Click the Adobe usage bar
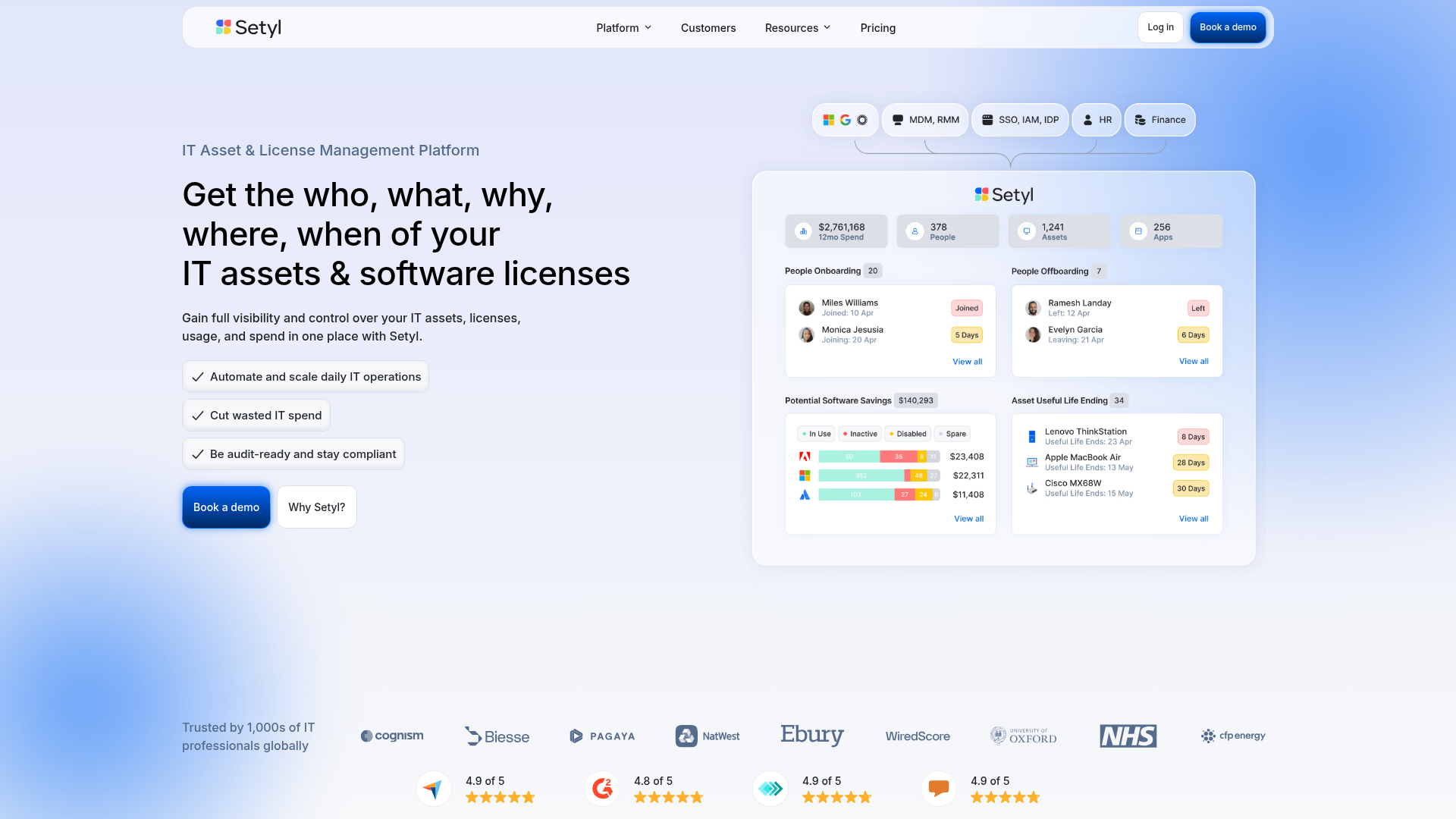 879,457
